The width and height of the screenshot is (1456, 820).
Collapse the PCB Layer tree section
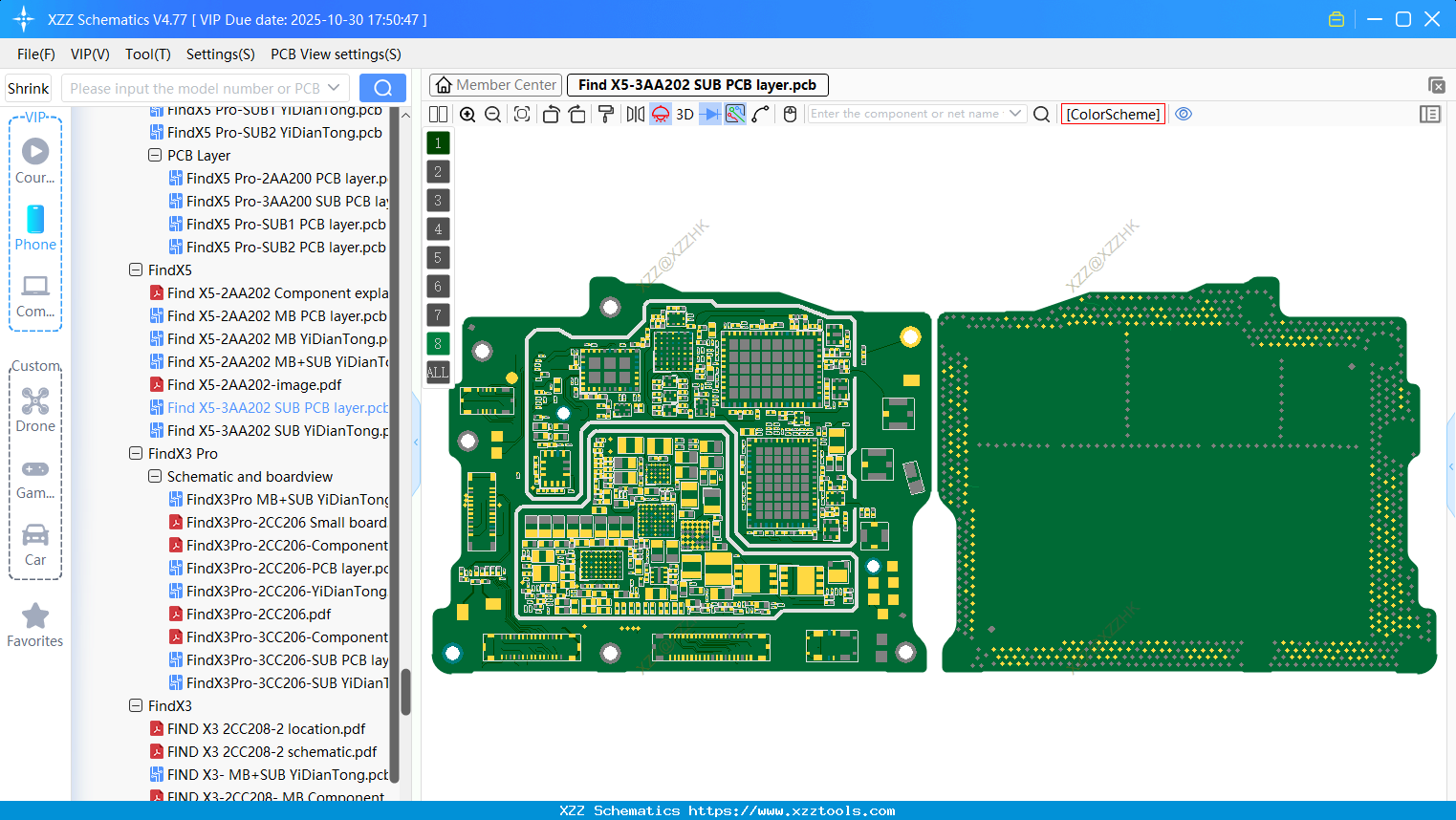point(155,155)
